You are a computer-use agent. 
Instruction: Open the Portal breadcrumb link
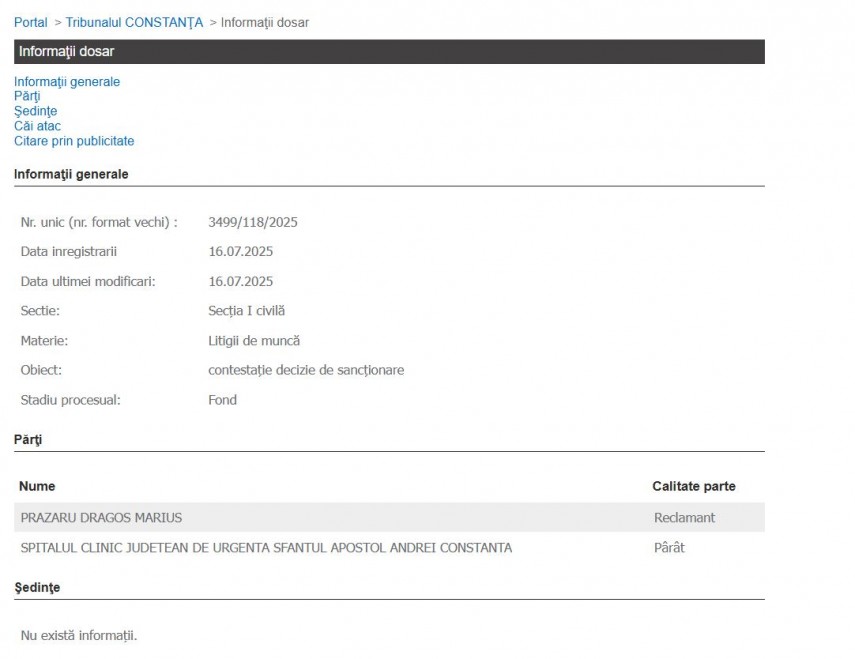tap(31, 22)
